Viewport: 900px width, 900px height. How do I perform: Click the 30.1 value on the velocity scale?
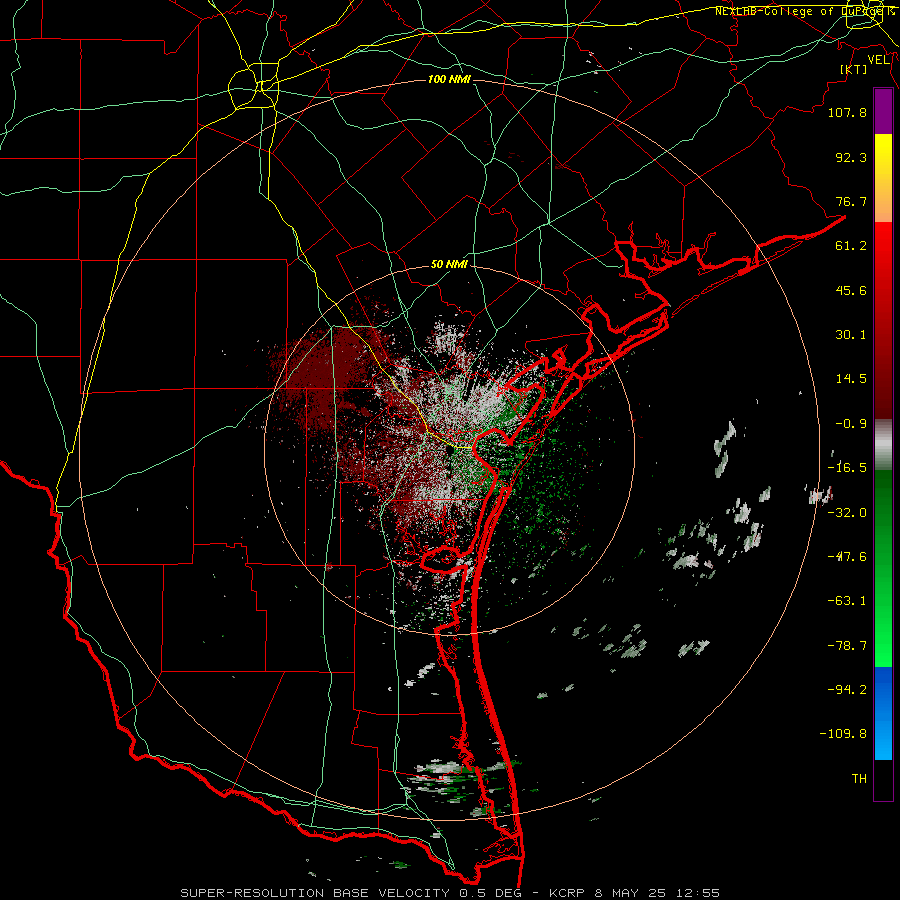[851, 335]
